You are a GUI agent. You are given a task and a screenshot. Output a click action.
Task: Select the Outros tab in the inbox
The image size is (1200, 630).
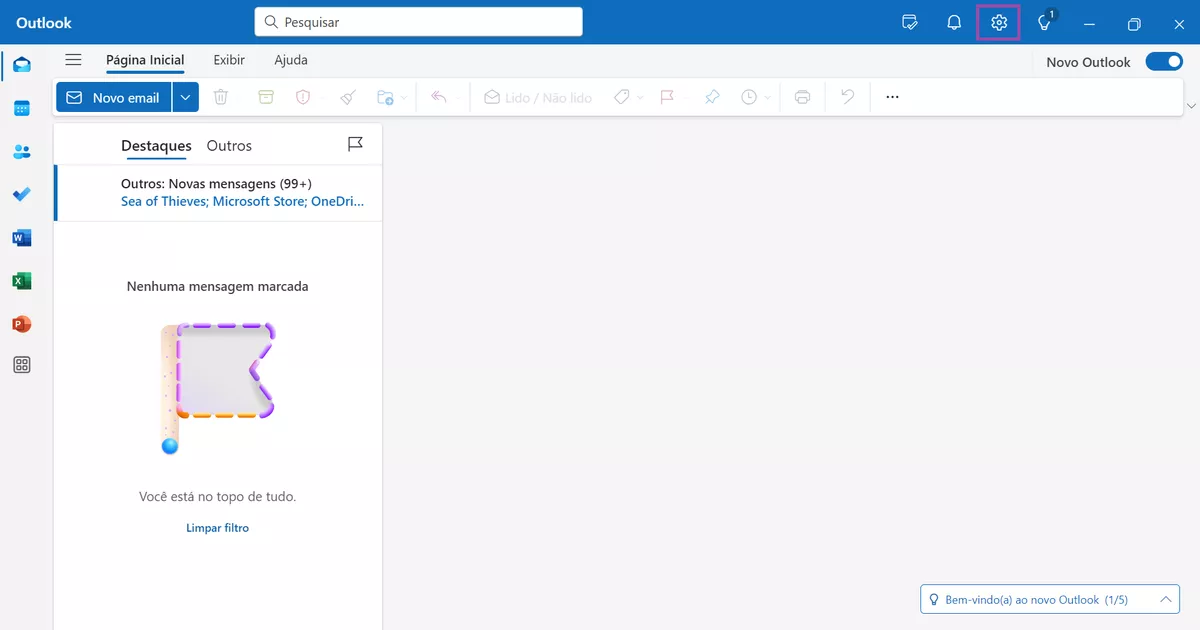click(x=229, y=145)
